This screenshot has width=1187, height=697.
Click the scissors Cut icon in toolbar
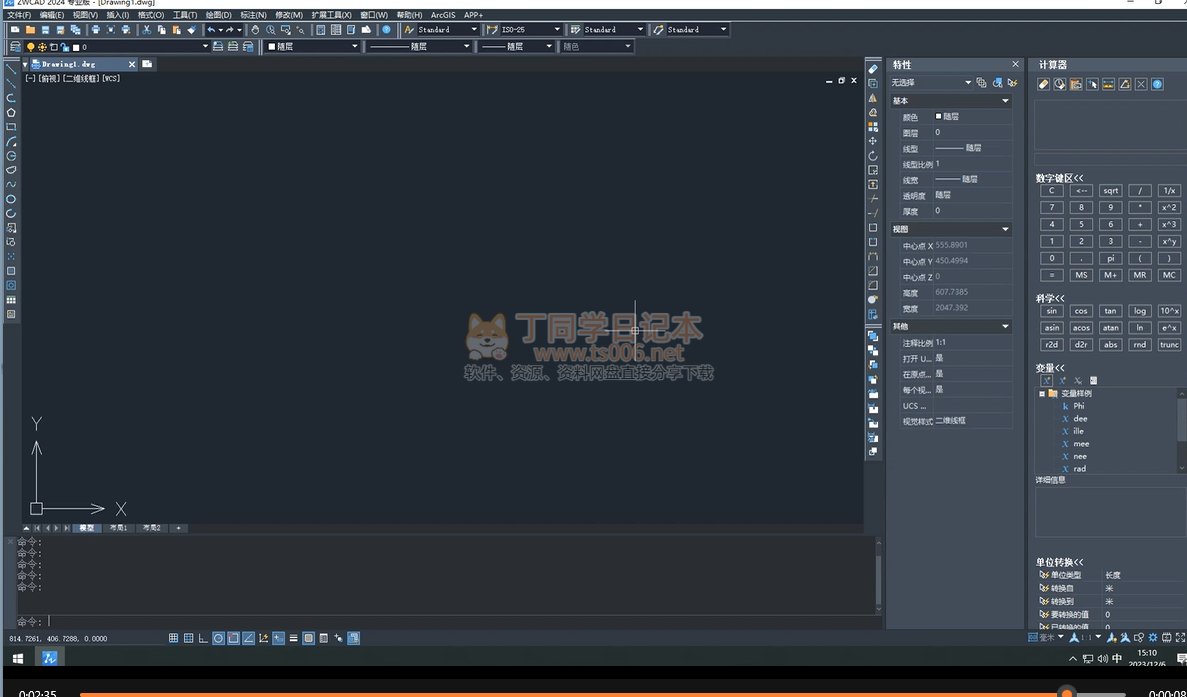pos(147,30)
